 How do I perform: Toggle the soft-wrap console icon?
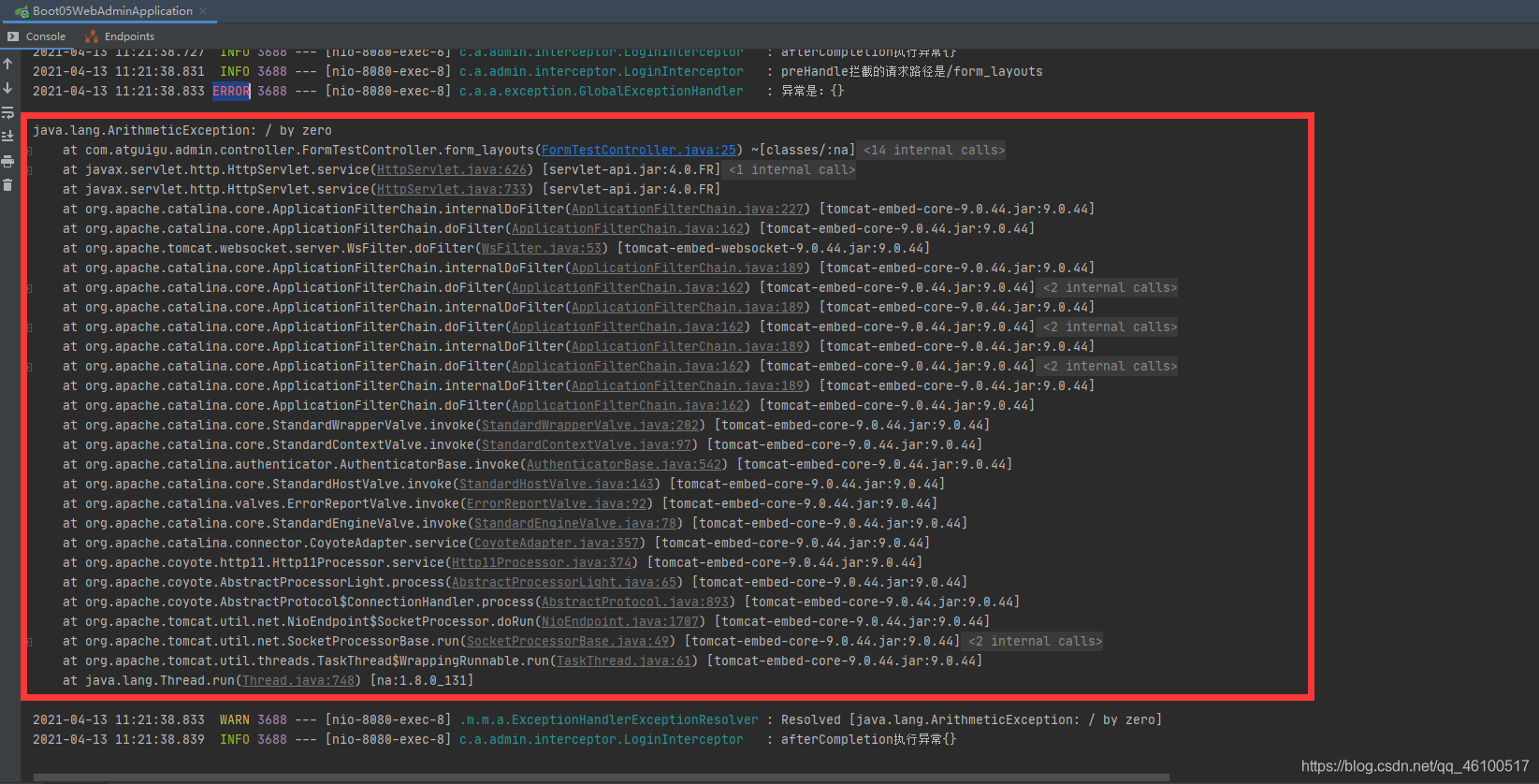(7, 112)
